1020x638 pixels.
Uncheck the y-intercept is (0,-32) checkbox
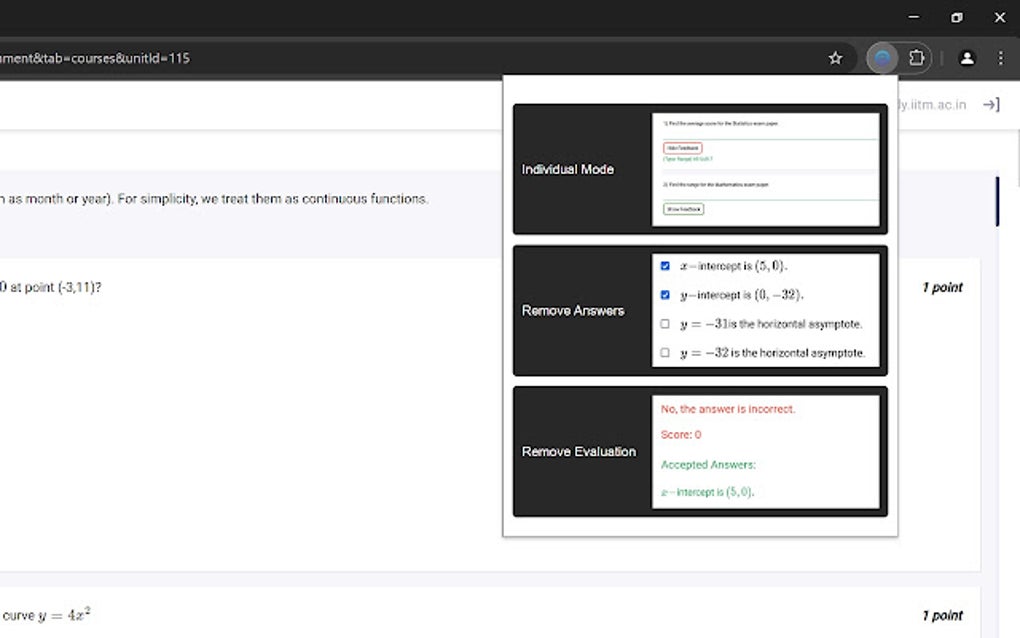[665, 294]
